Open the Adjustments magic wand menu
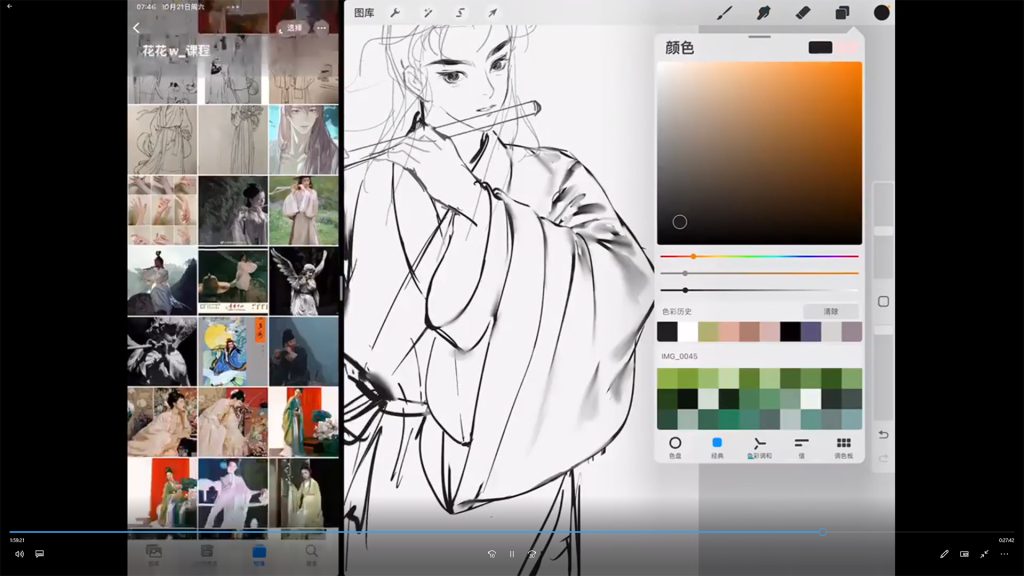Viewport: 1024px width, 576px height. click(x=428, y=13)
